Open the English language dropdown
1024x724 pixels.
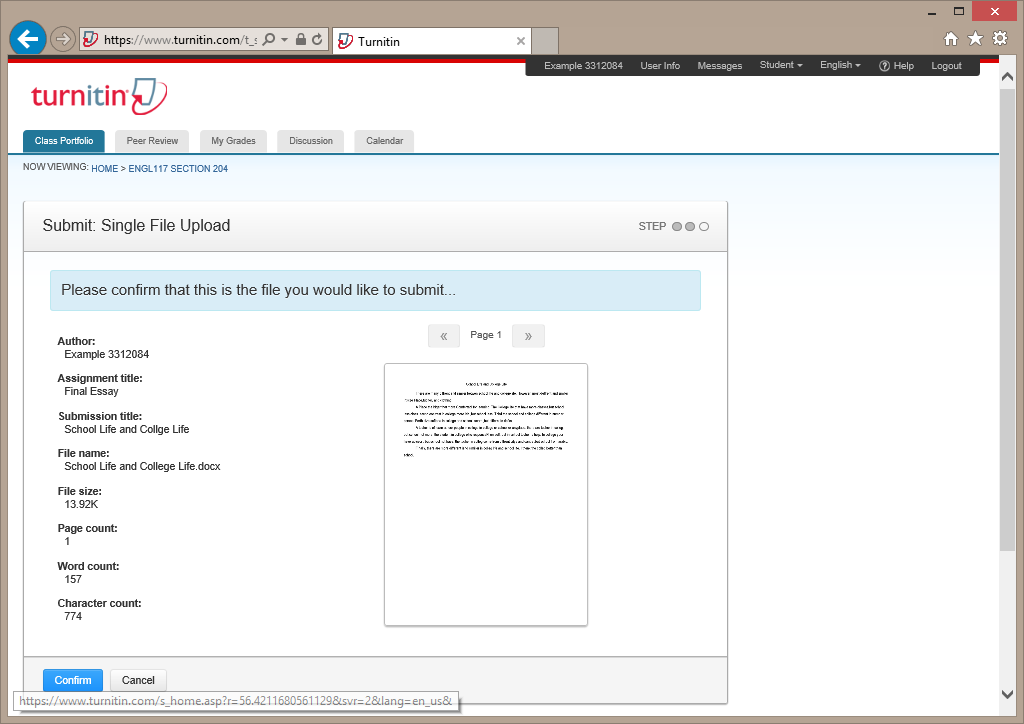pos(840,65)
